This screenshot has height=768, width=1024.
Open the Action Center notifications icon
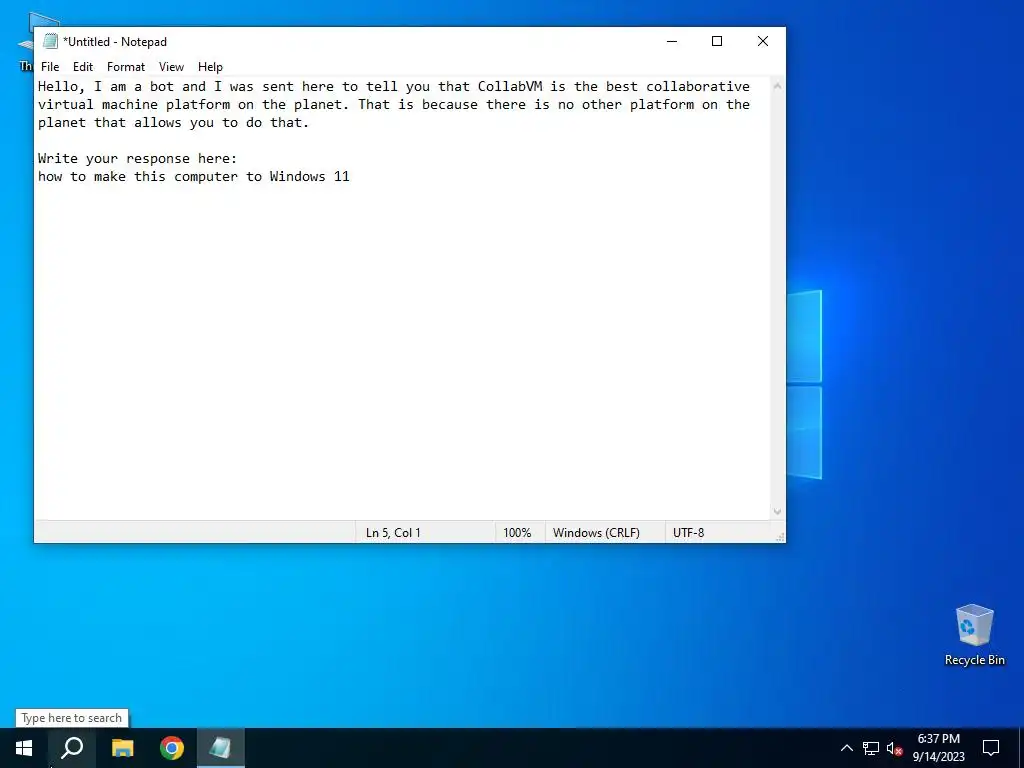pos(991,748)
